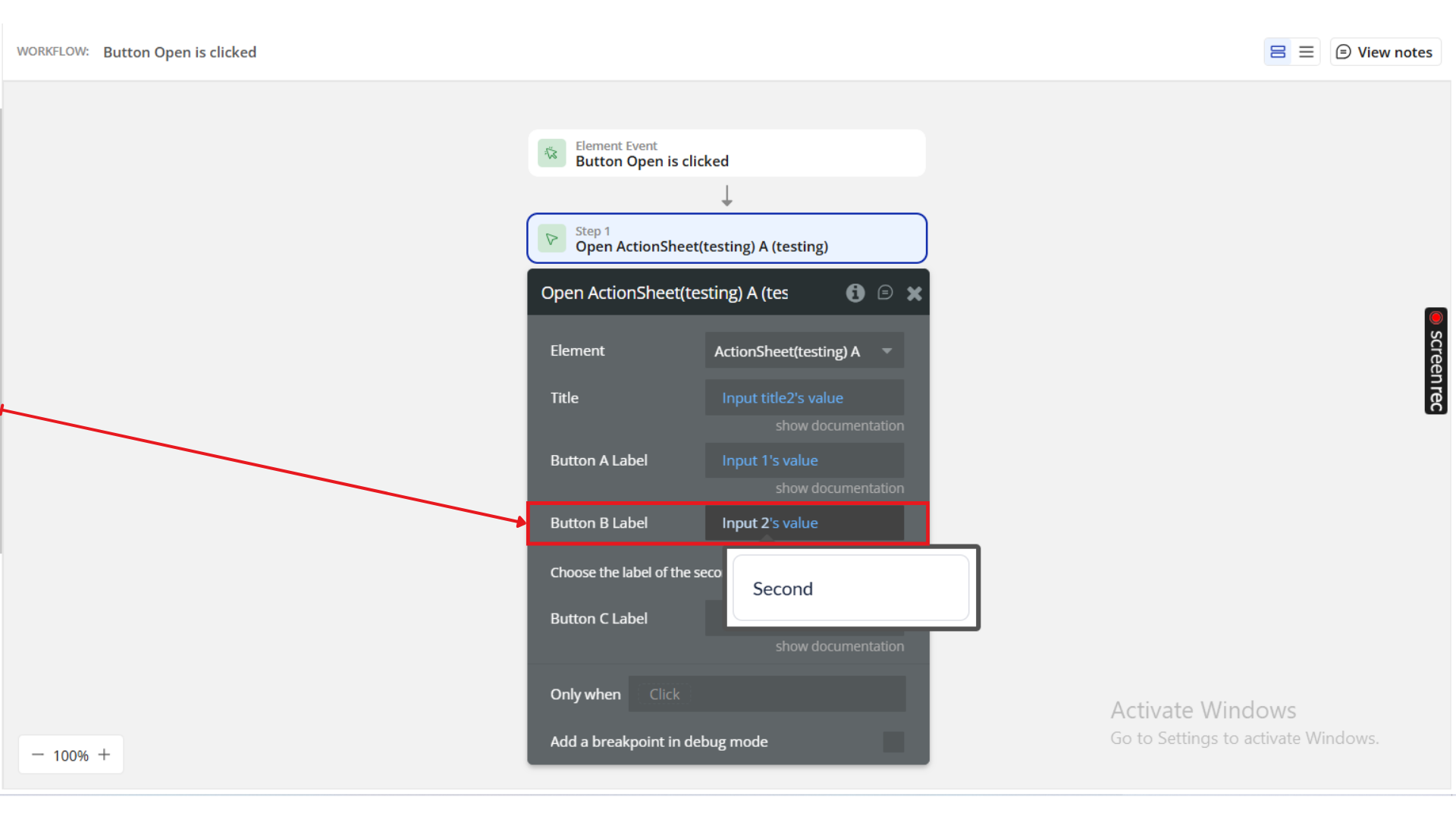Show documentation under Button A Label
This screenshot has width=1456, height=819.
click(x=839, y=488)
